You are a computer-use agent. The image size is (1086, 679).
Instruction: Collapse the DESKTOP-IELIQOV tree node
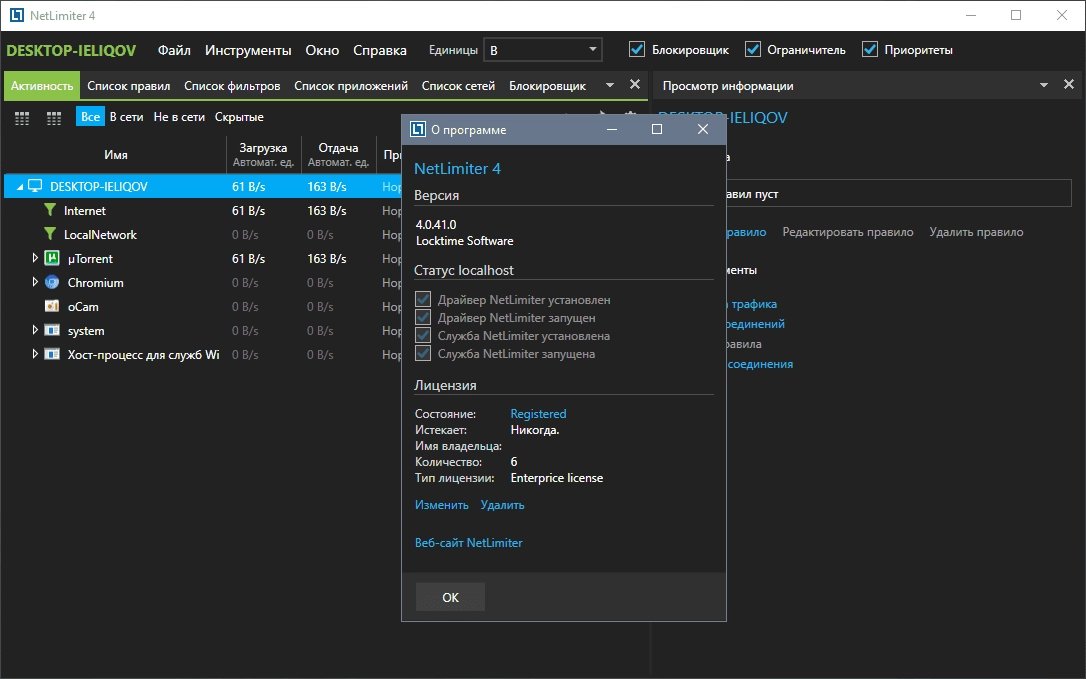pos(19,186)
